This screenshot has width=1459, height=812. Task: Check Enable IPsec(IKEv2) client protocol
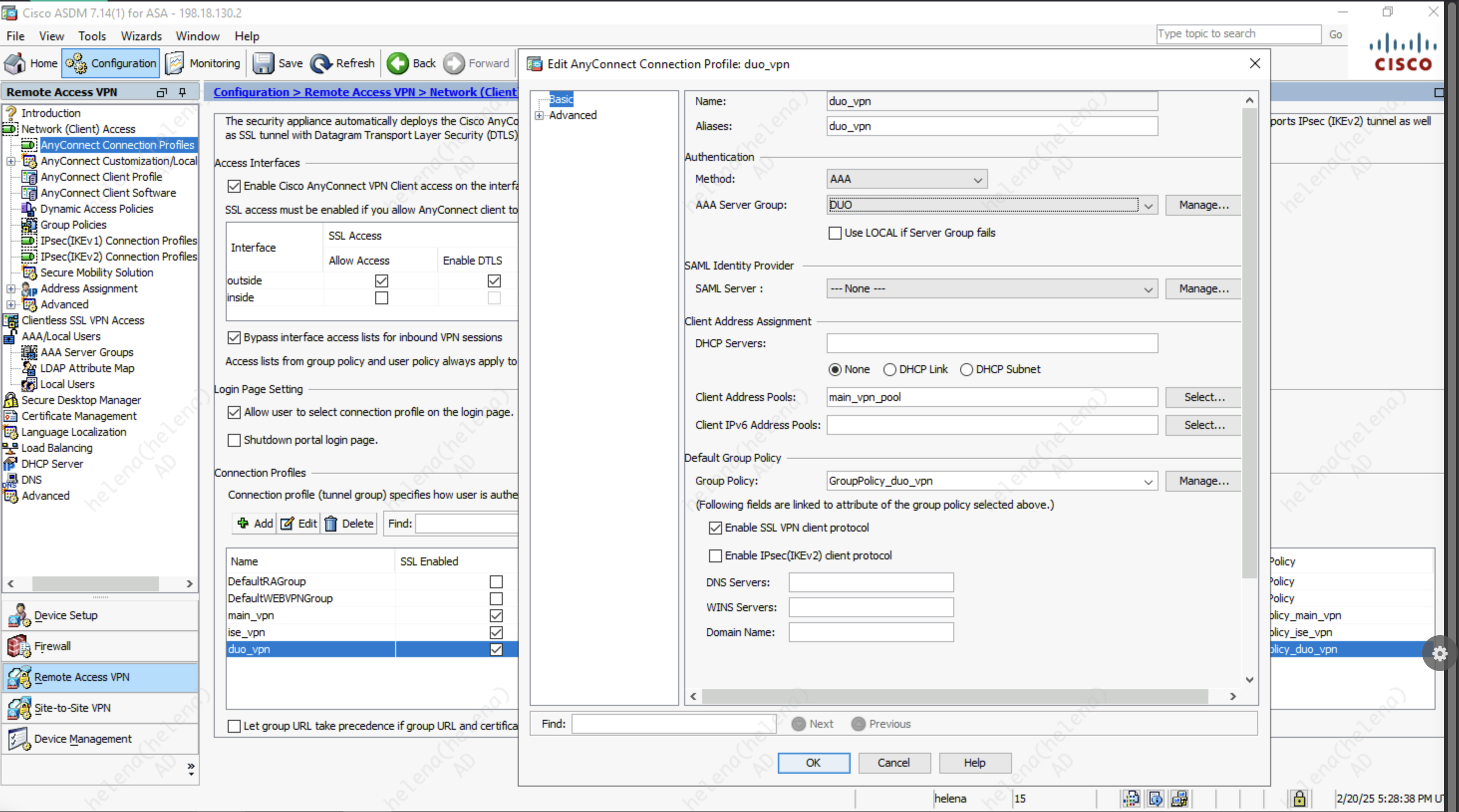coord(716,555)
